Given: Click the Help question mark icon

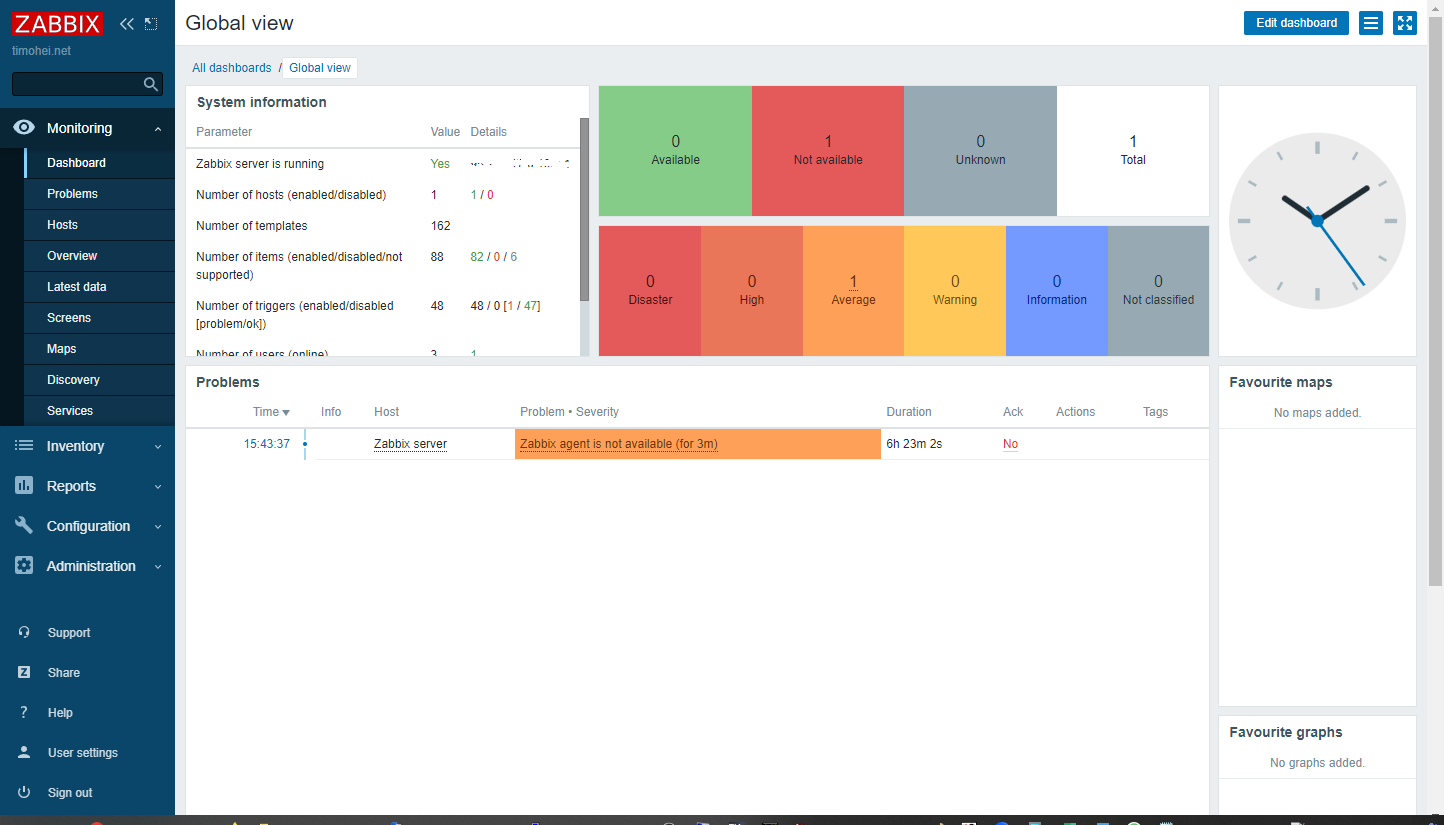Looking at the screenshot, I should pos(24,713).
